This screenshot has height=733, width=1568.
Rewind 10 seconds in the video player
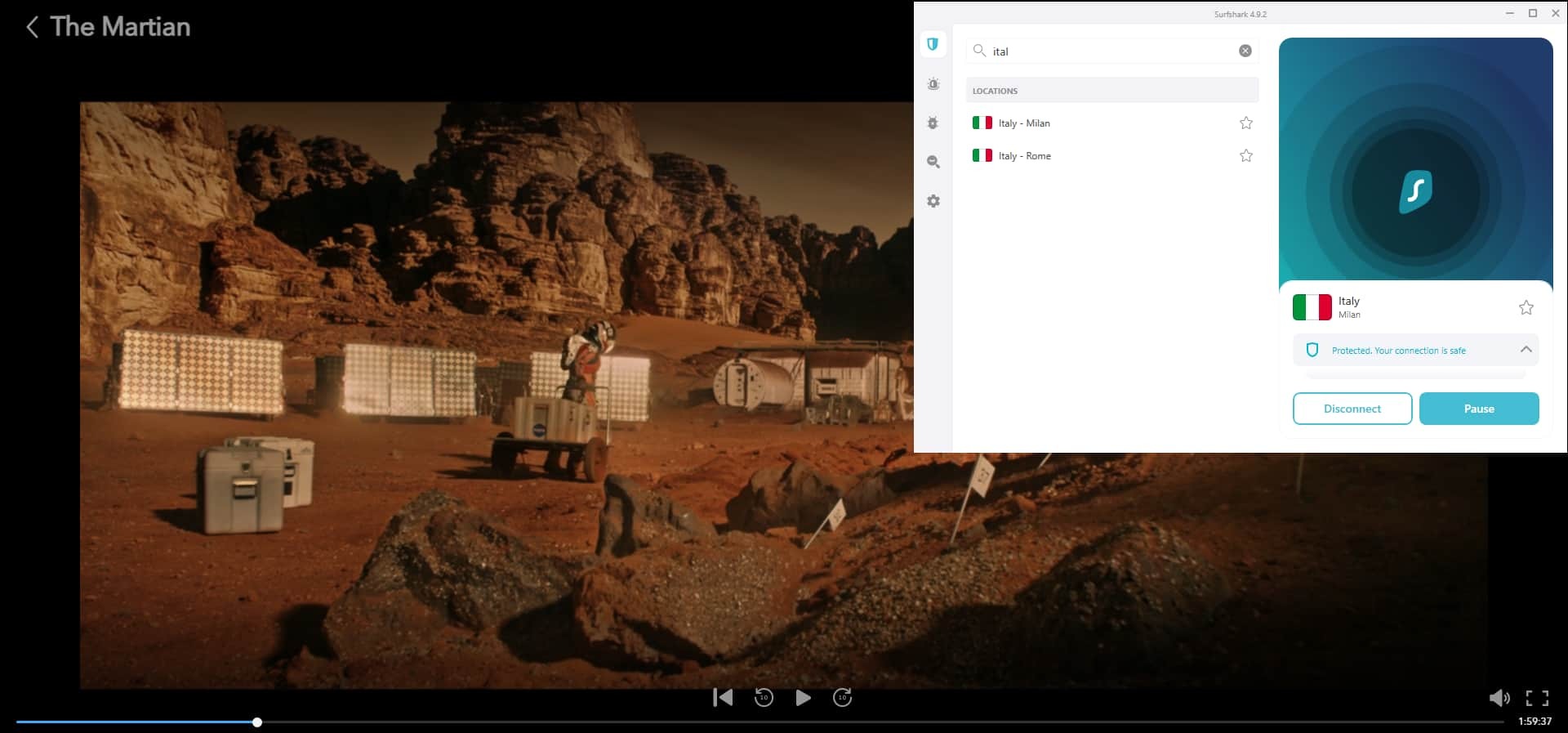point(764,697)
